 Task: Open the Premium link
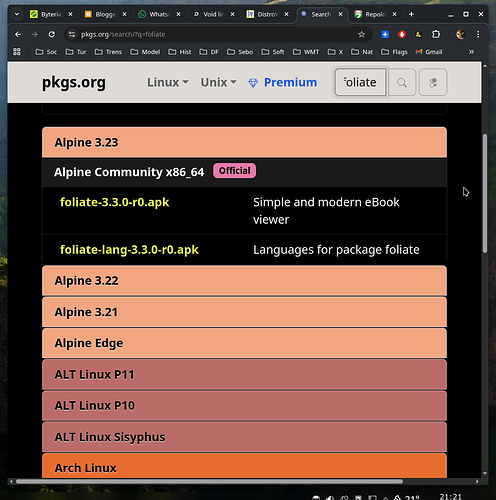283,82
